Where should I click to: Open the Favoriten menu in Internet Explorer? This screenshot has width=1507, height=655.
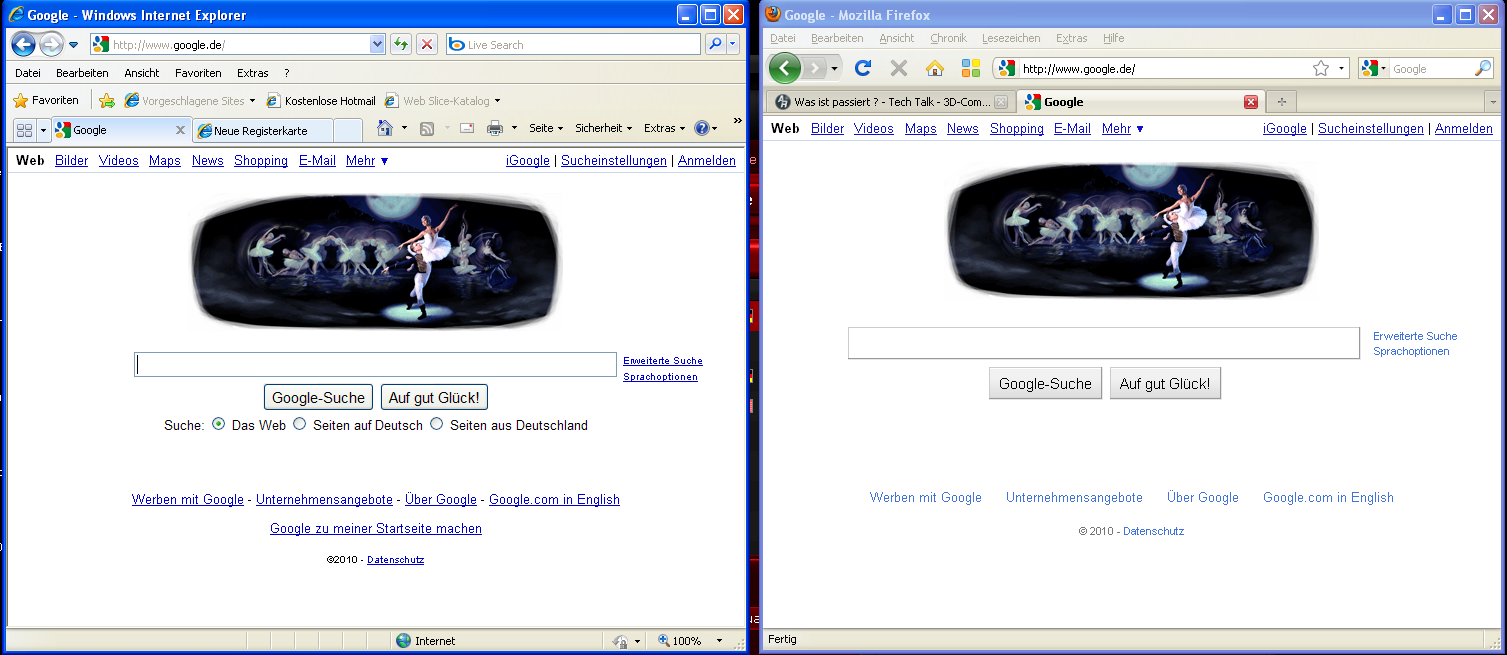point(198,73)
